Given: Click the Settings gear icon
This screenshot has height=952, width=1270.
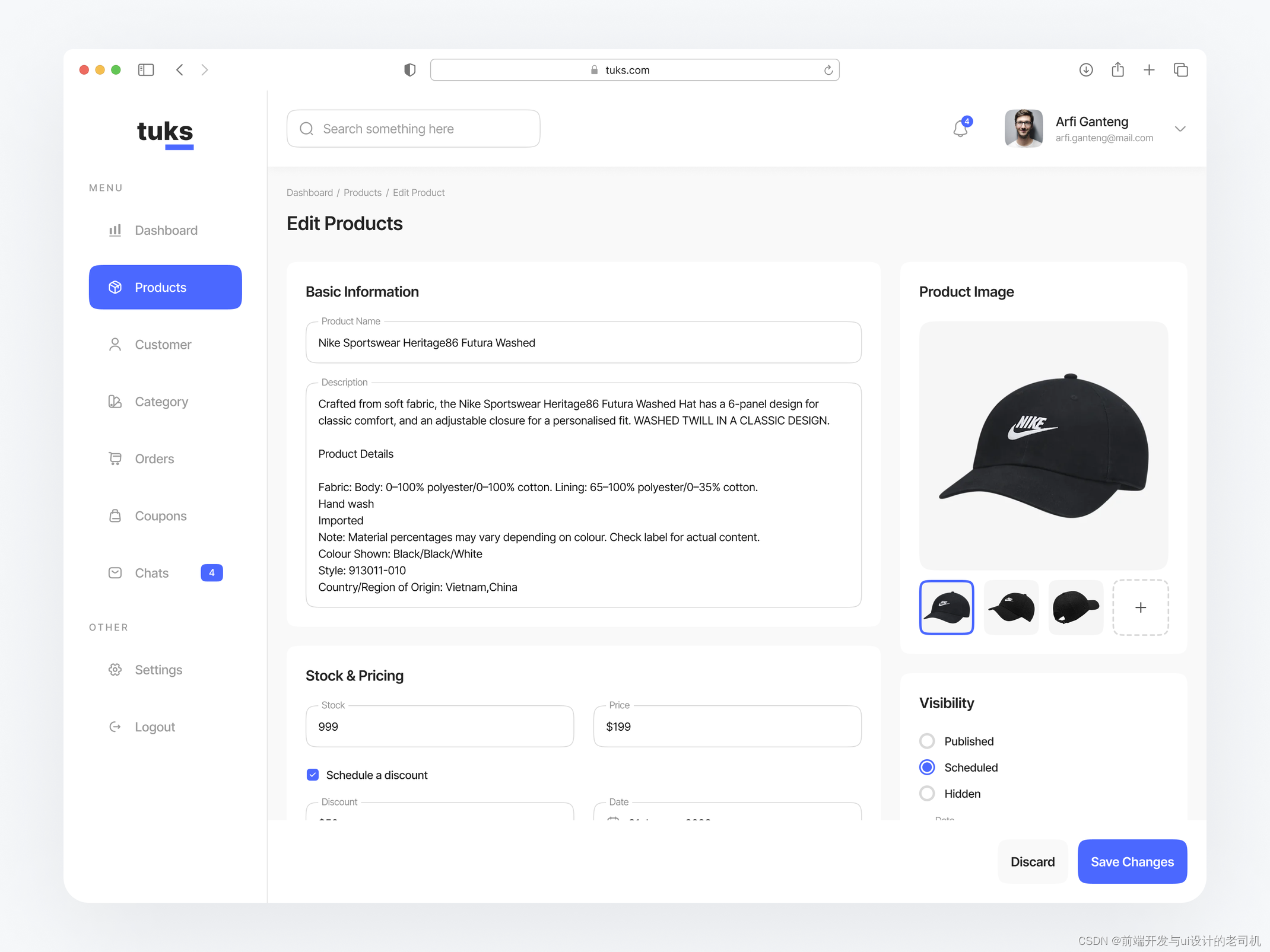Looking at the screenshot, I should tap(114, 669).
